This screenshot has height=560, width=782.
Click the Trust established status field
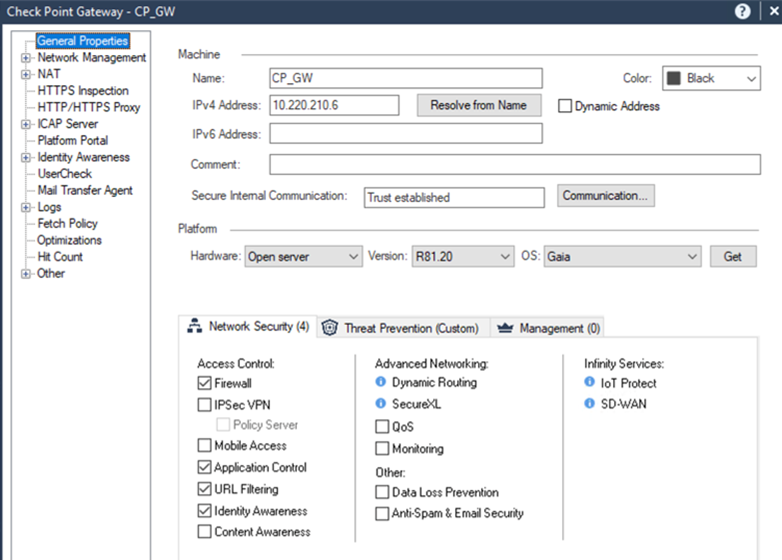point(454,197)
